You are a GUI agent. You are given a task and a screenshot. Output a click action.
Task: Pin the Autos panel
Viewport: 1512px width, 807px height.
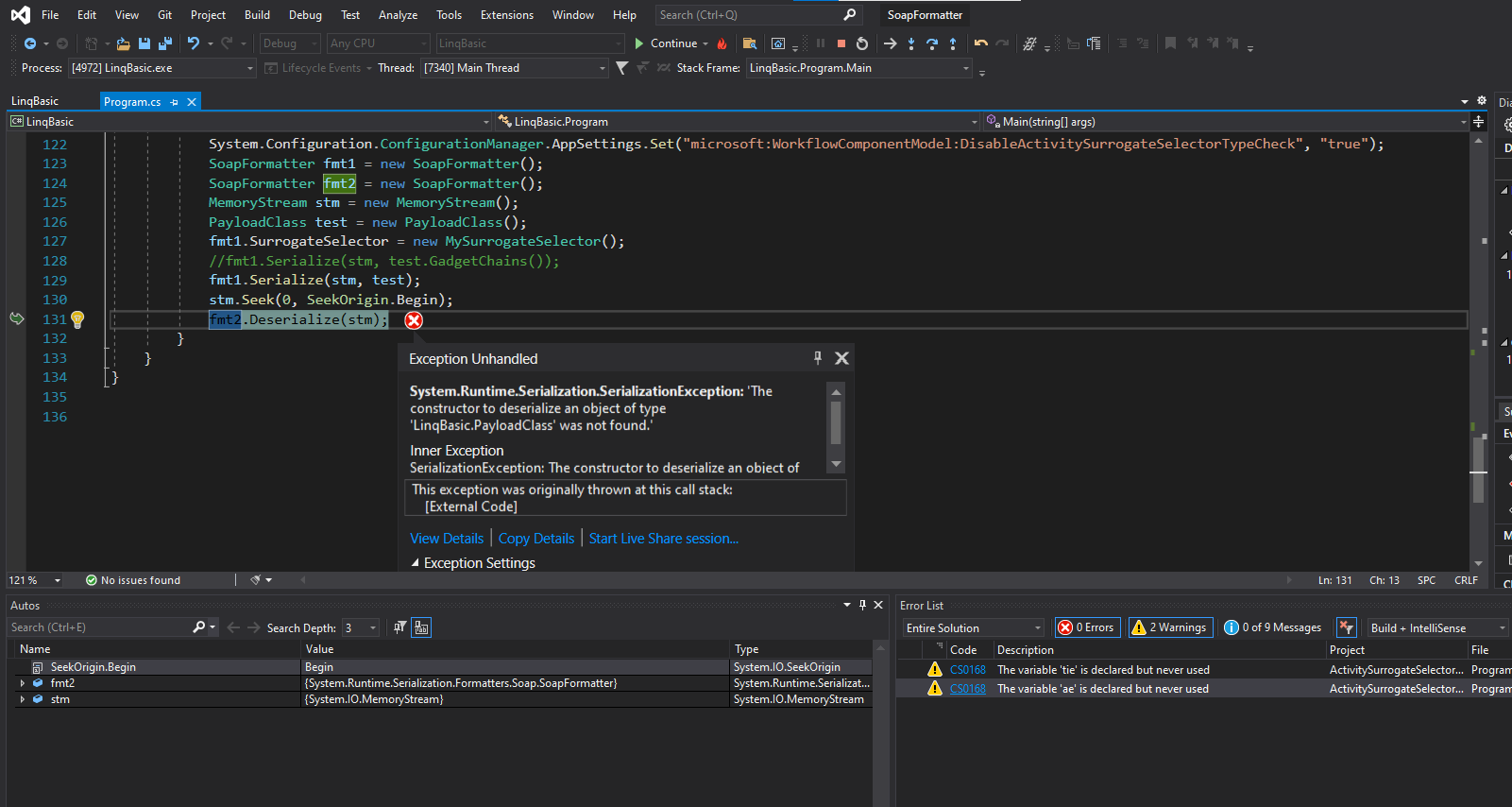pos(862,605)
